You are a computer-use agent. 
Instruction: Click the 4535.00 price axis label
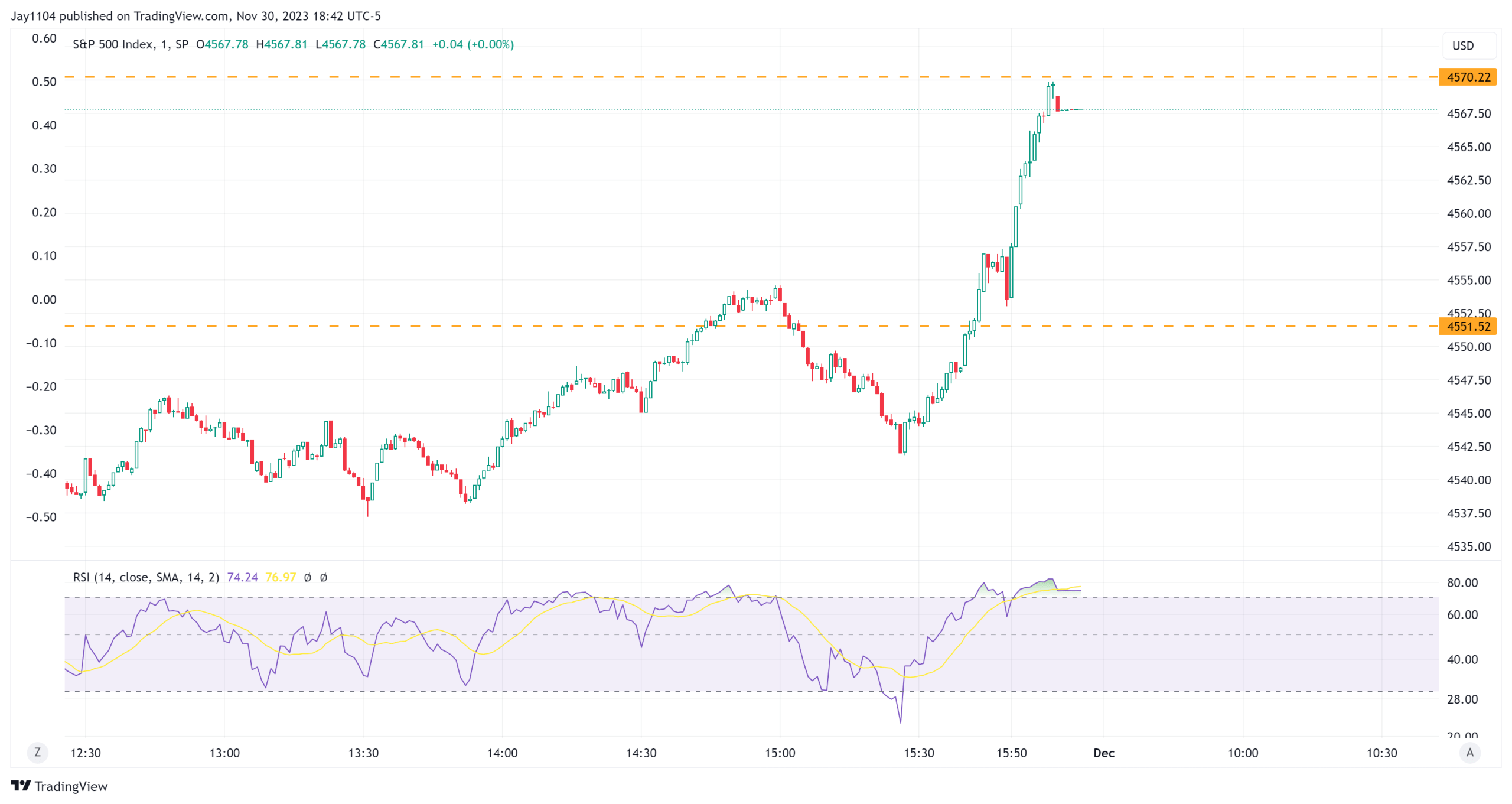[x=1469, y=546]
